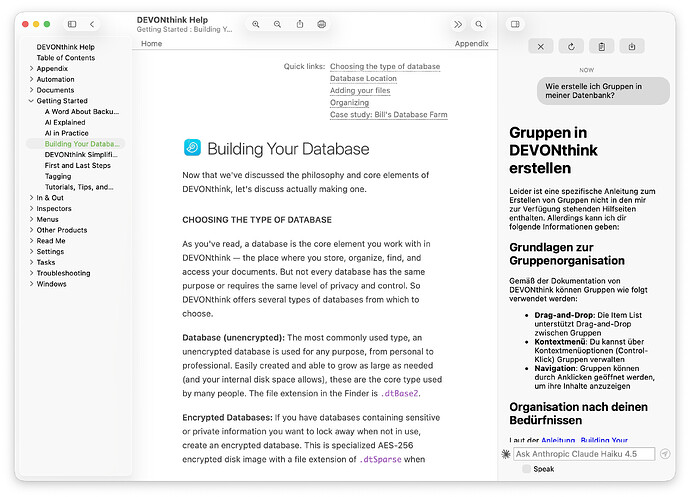Screen dimensions: 690x497
Task: Toggle the sidebar with the sidebar icon
Action: click(72, 24)
